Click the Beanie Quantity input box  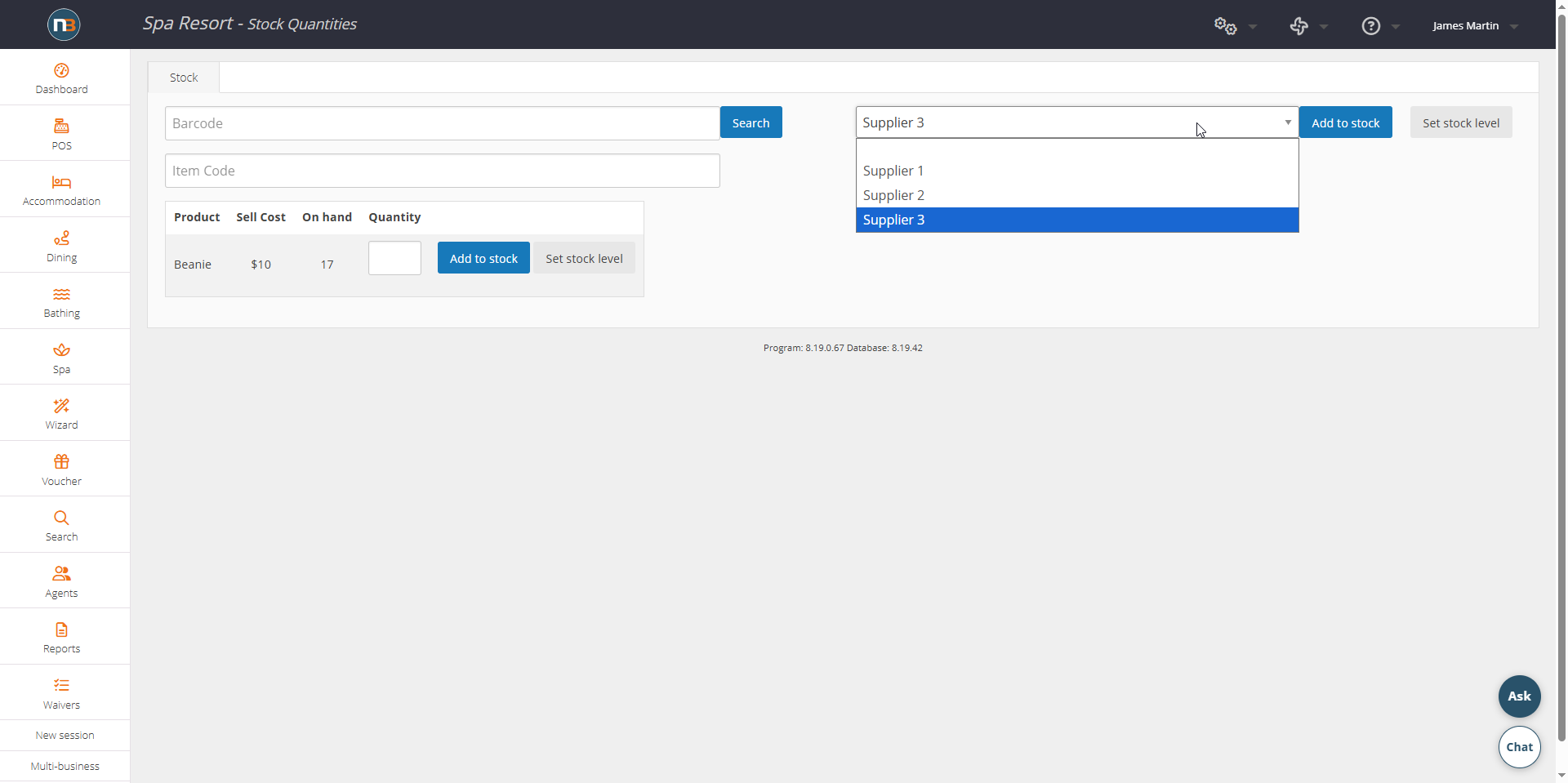point(394,258)
